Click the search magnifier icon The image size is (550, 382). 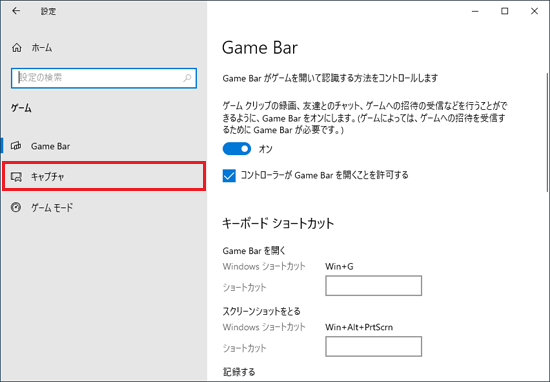tap(187, 78)
